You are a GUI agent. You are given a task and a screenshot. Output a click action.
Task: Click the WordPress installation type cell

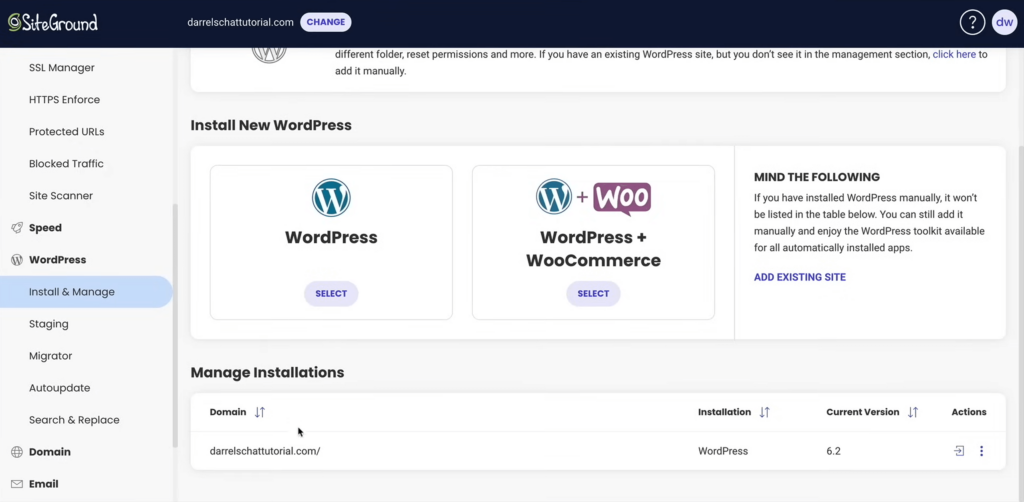(x=723, y=451)
